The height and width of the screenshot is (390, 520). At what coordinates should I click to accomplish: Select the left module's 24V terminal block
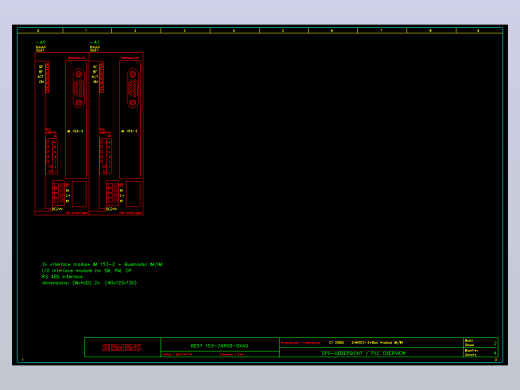[x=58, y=193]
